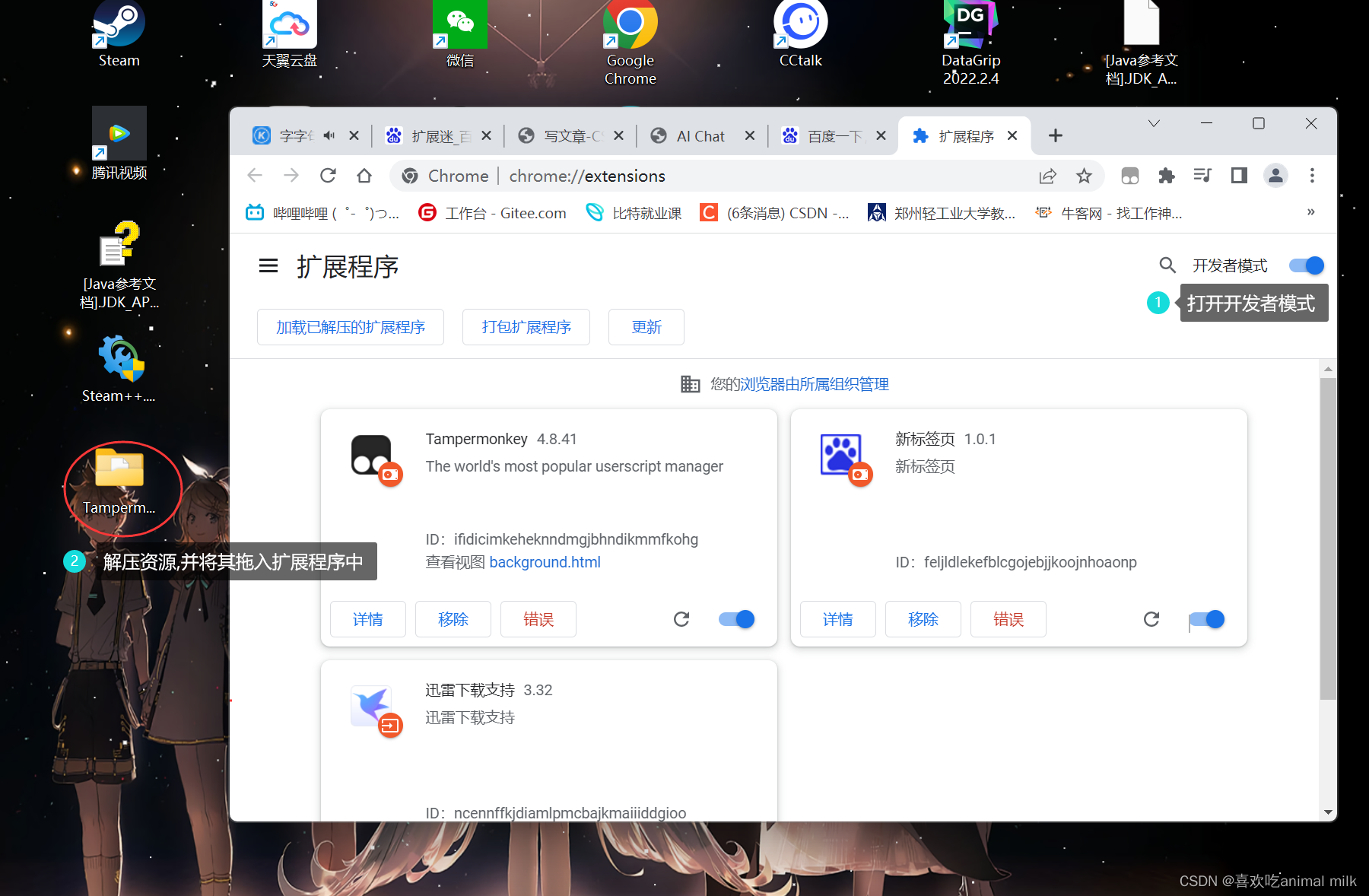Open a new tab with plus button
Screen dimensions: 1369x896
(x=1056, y=135)
